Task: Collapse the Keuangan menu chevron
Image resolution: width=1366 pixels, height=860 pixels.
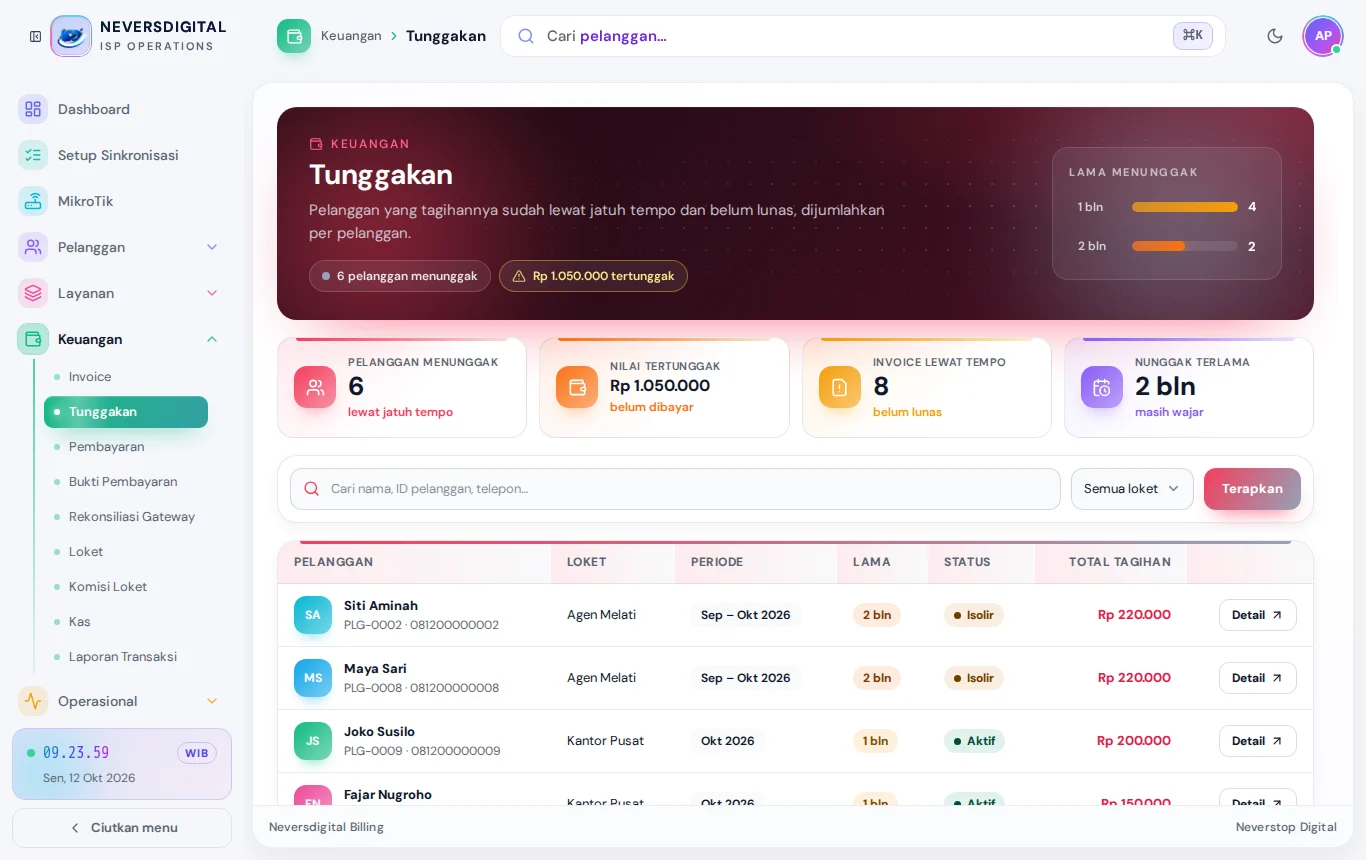Action: [x=212, y=339]
